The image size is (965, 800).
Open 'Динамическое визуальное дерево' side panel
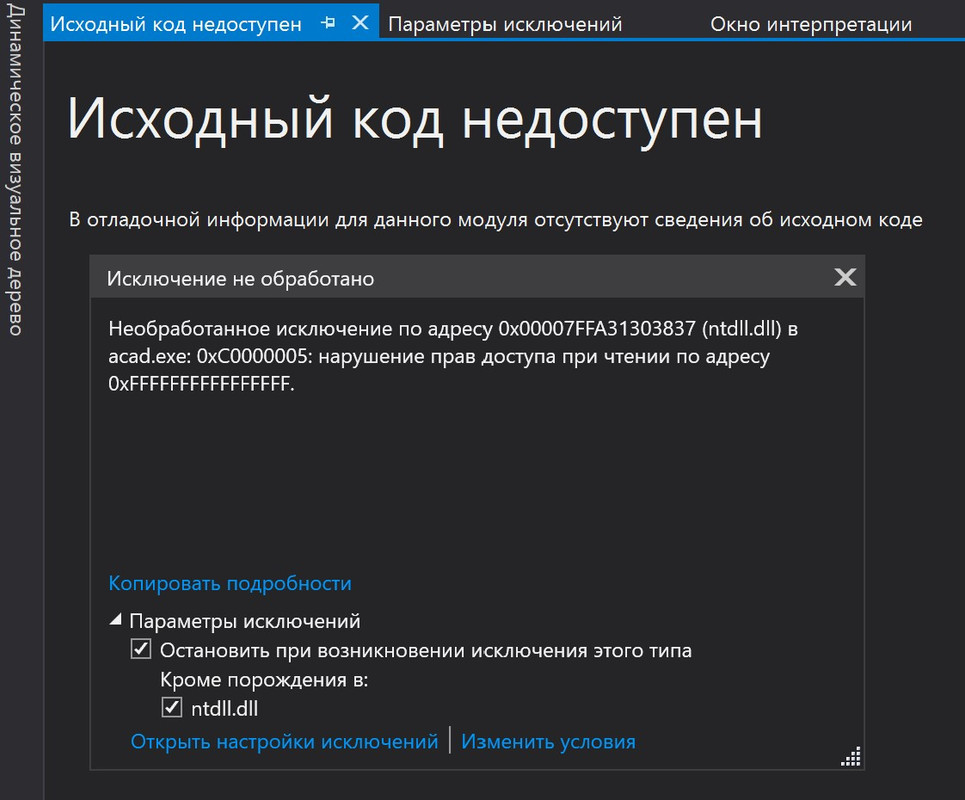15,170
